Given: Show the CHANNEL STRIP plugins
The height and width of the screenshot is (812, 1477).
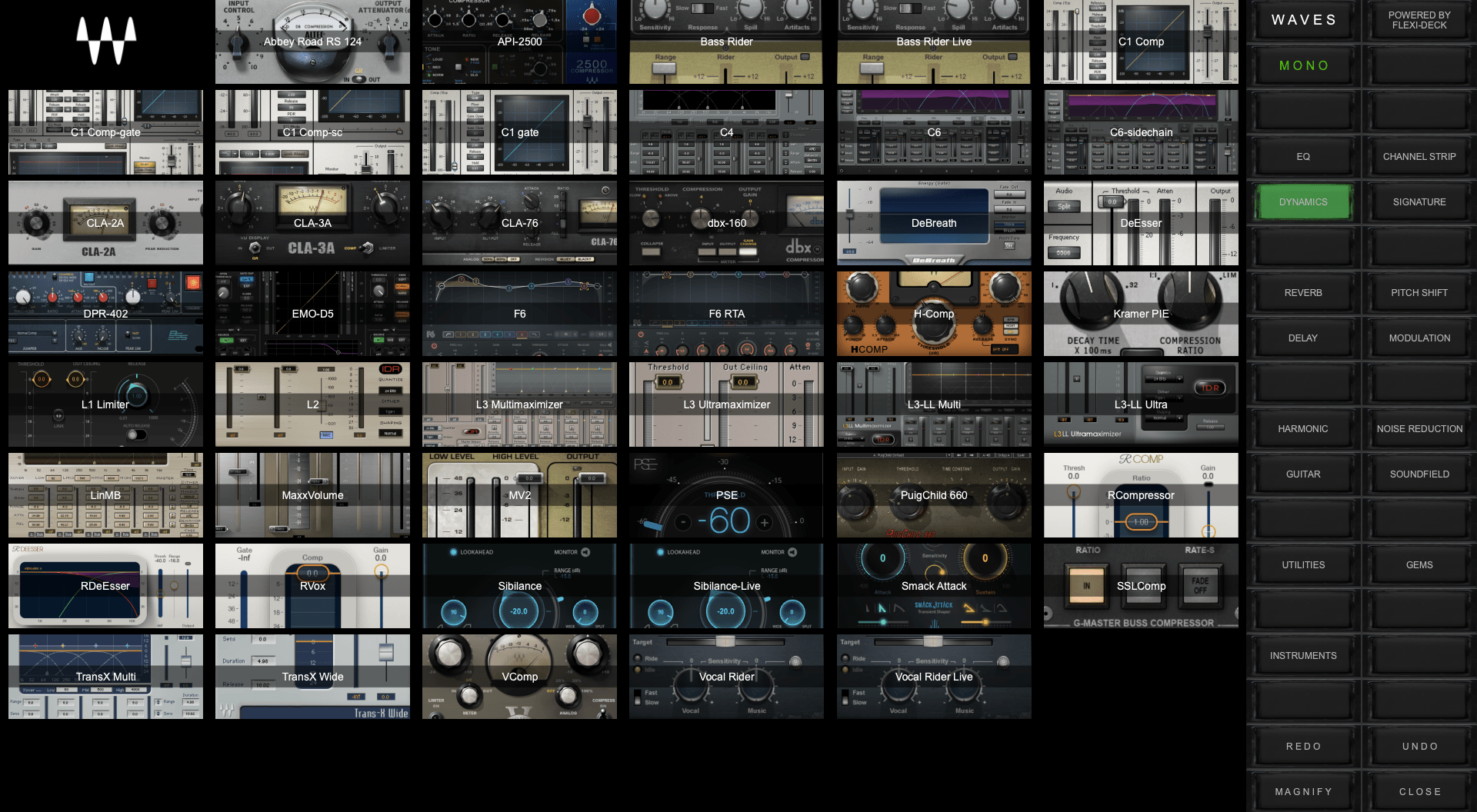Looking at the screenshot, I should [1419, 157].
